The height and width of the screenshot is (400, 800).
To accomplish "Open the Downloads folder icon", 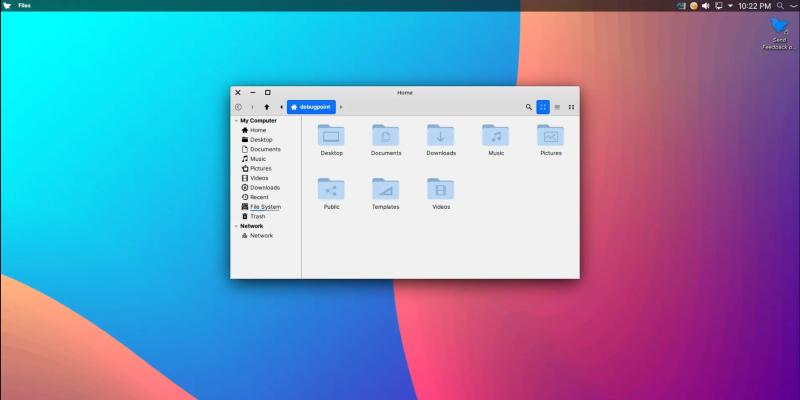I will click(441, 135).
